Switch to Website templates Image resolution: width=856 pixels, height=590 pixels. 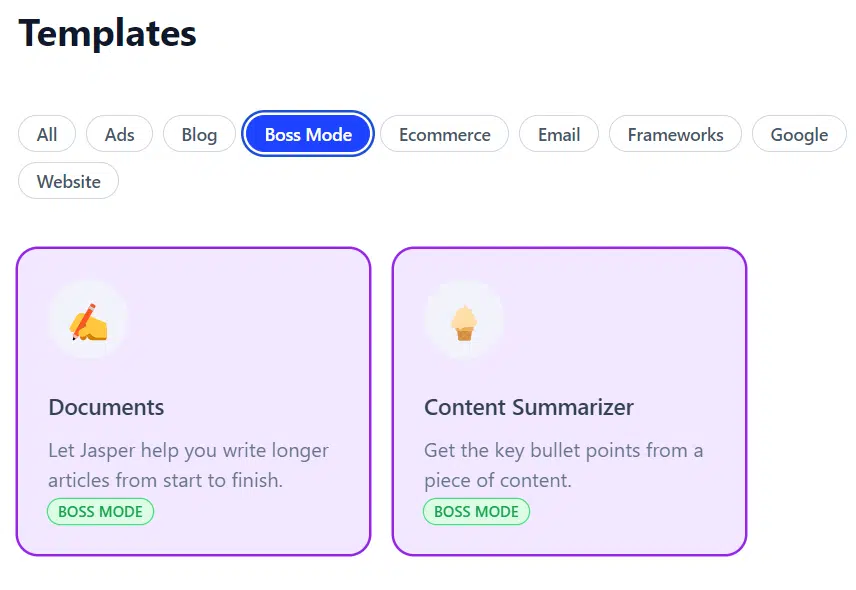[68, 181]
